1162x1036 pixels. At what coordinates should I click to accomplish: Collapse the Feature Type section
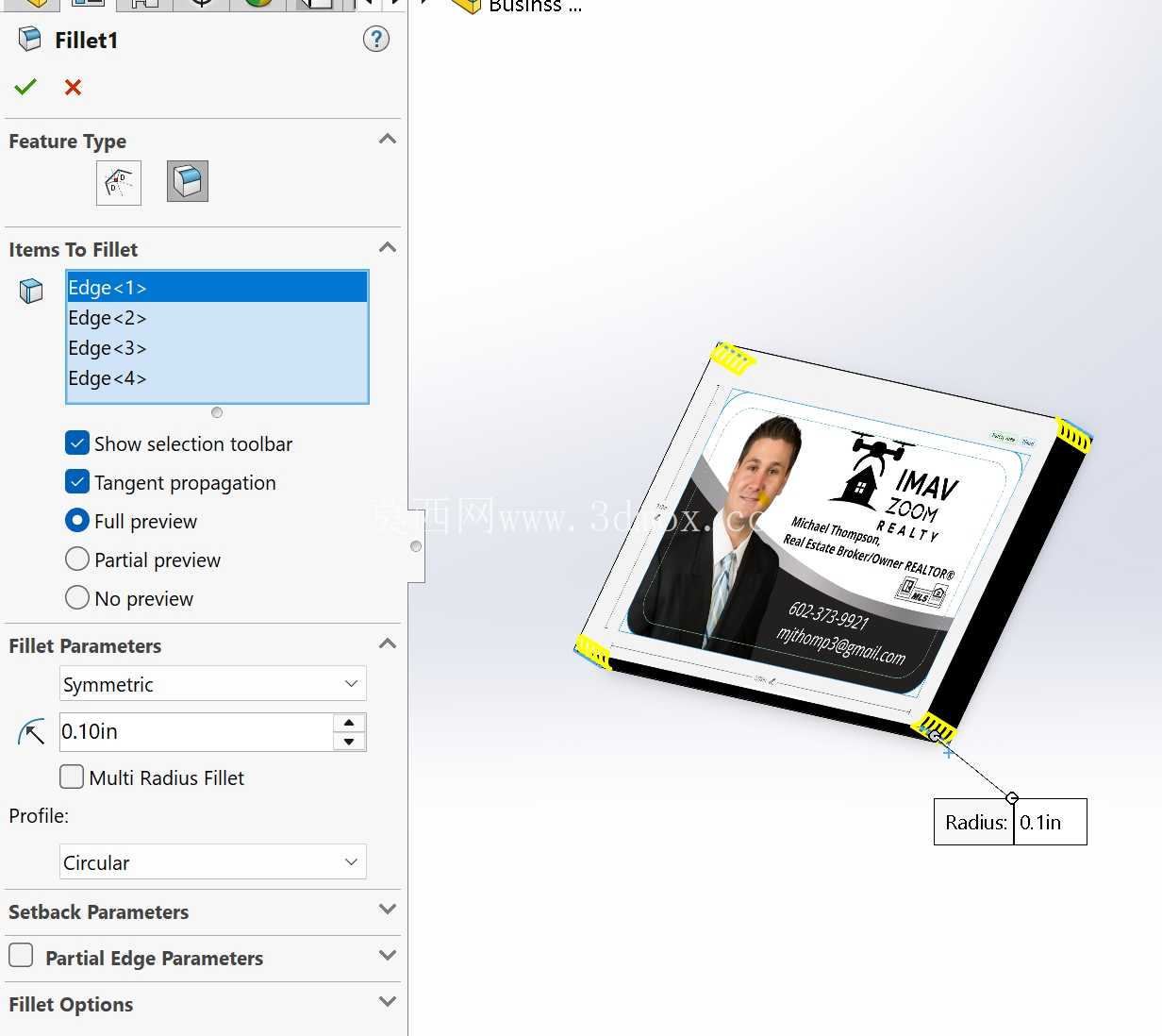pos(387,139)
